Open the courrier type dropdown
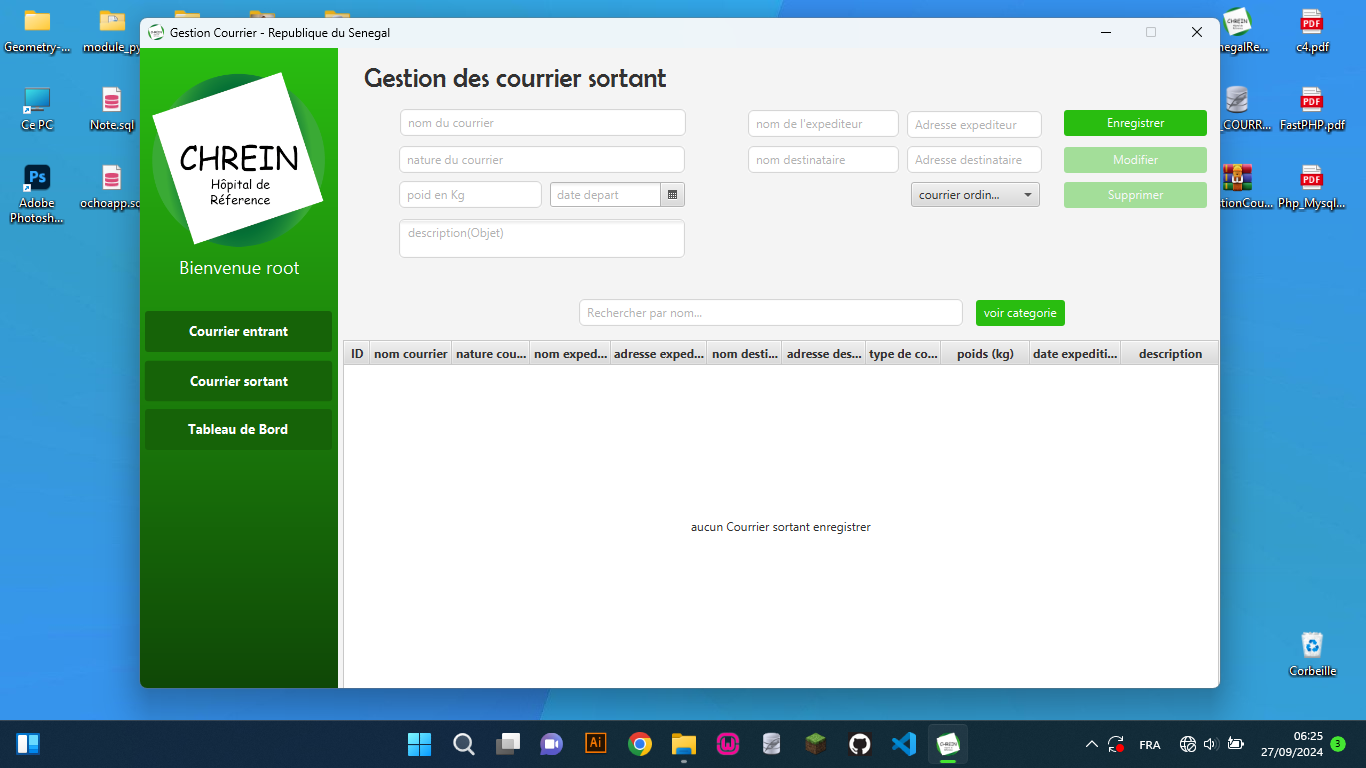The height and width of the screenshot is (768, 1366). tap(974, 194)
